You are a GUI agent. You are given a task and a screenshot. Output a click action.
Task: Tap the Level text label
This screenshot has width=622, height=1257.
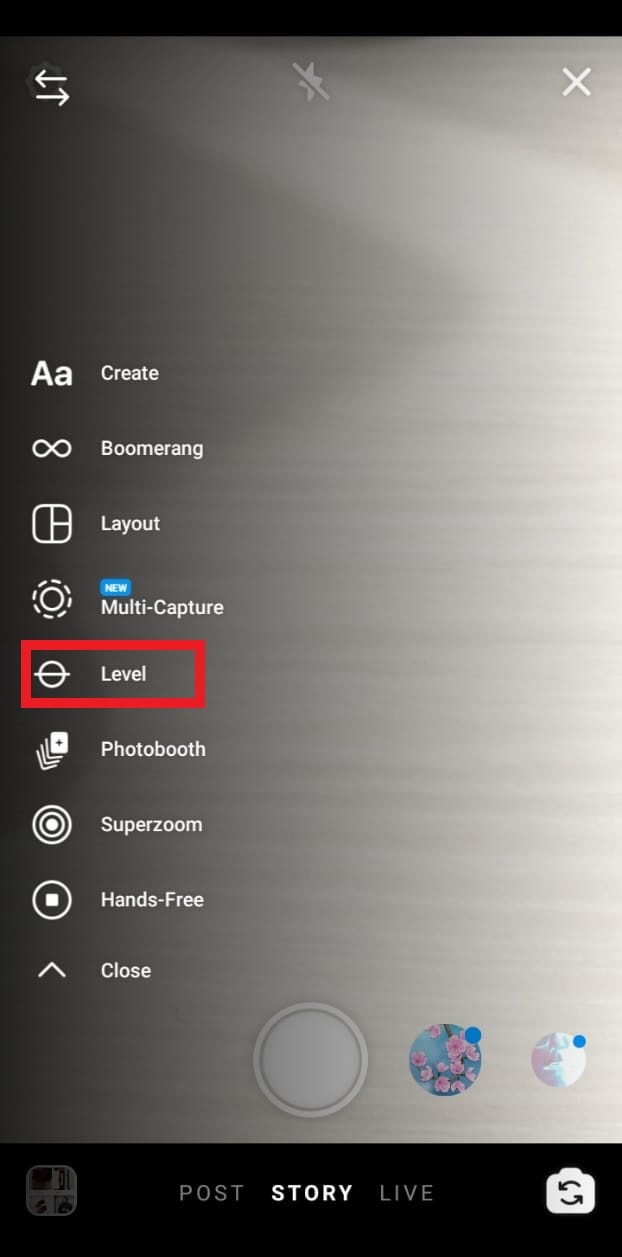click(x=124, y=674)
